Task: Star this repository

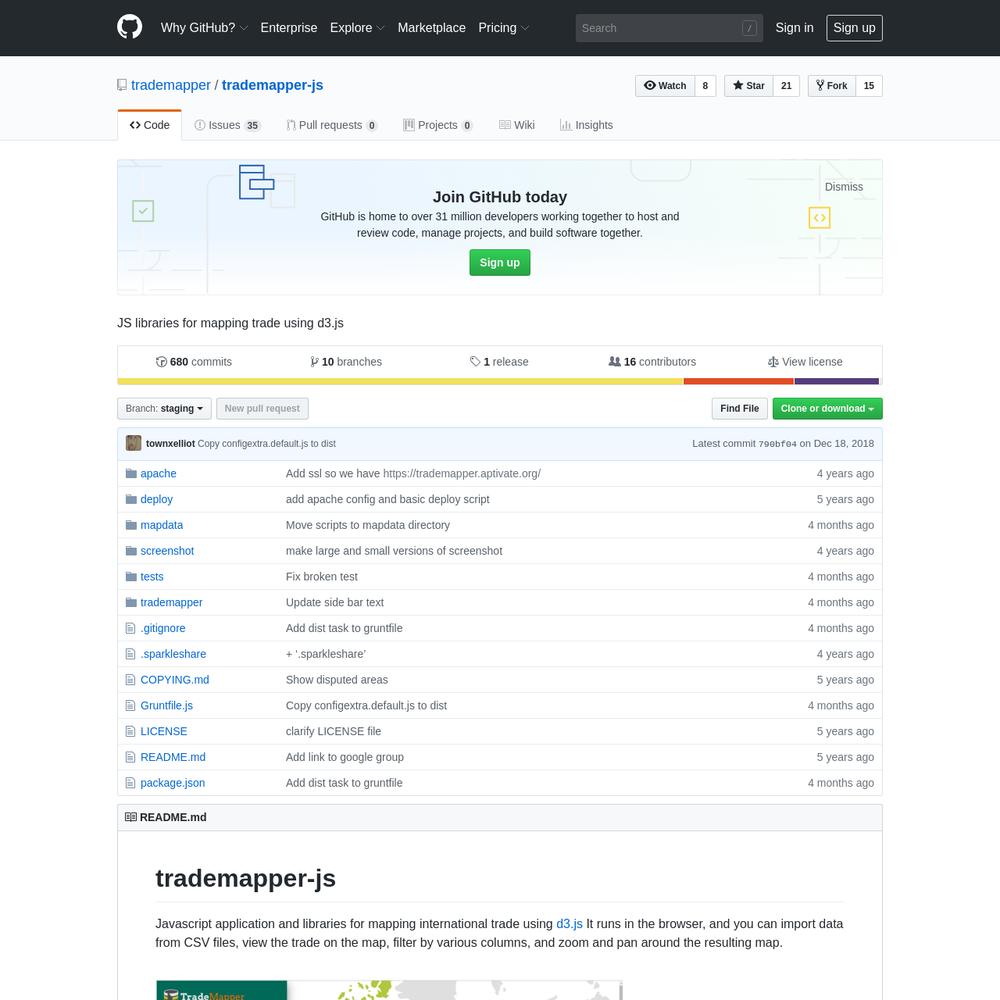Action: click(x=748, y=85)
